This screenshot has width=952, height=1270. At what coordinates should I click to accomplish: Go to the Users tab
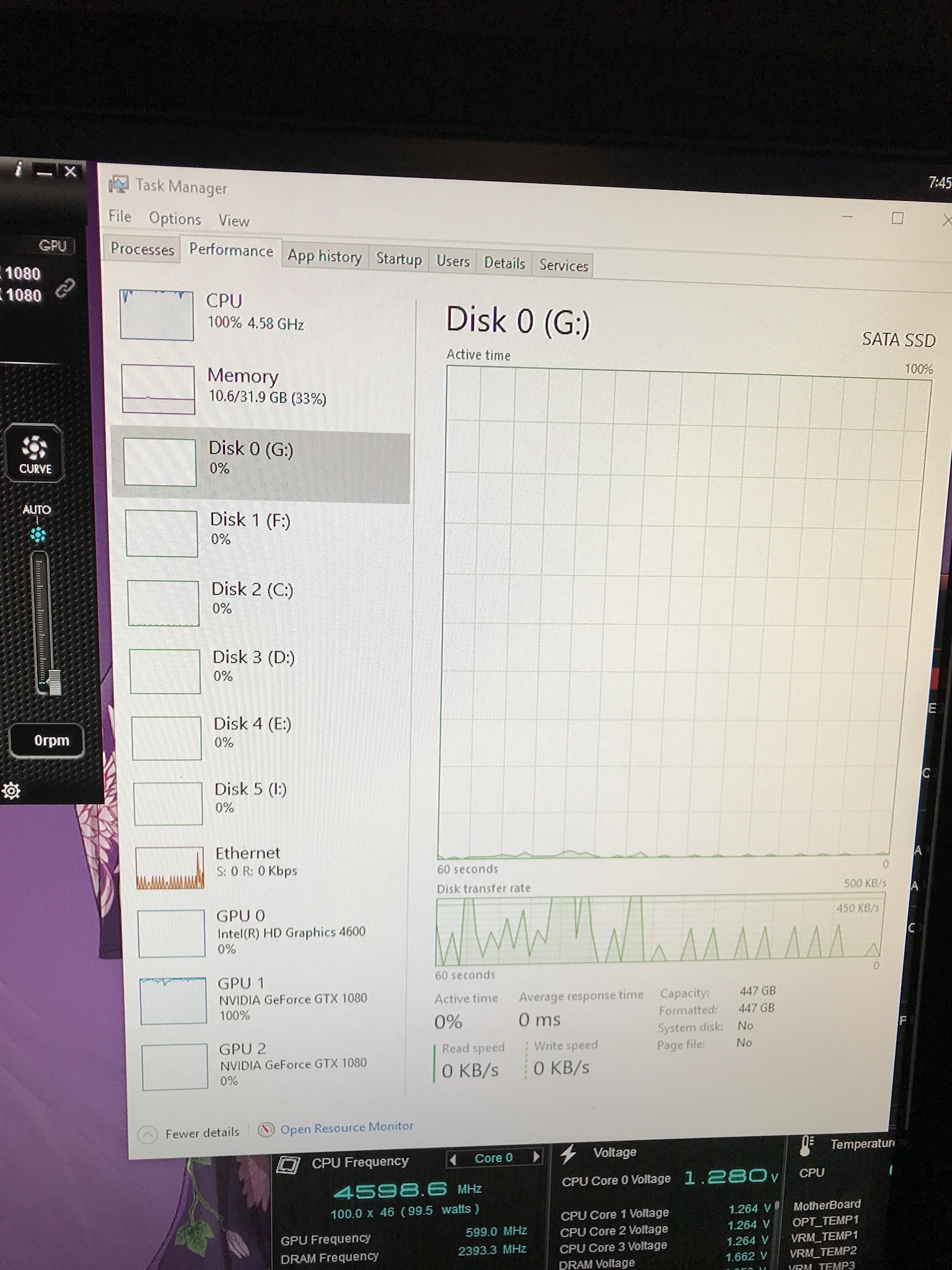pos(453,261)
